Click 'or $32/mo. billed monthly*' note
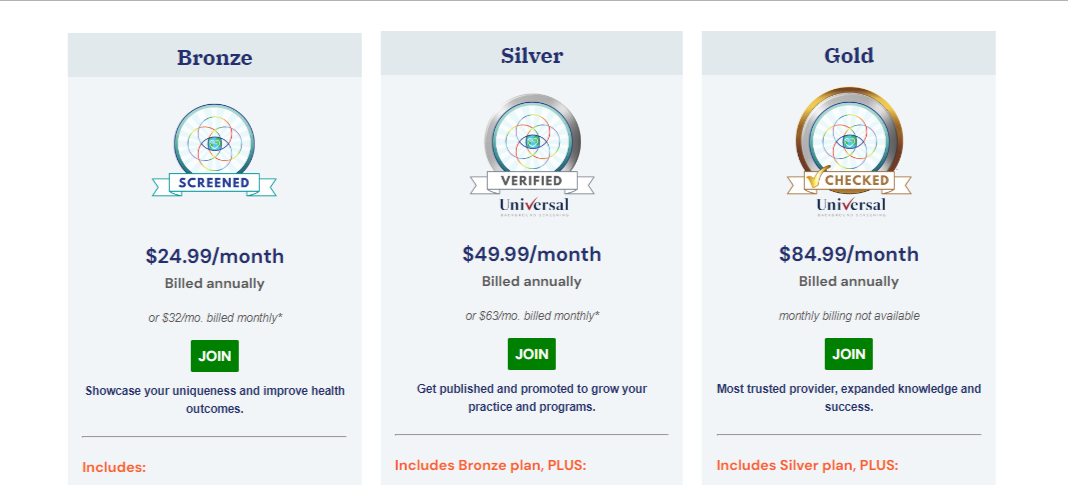1068x485 pixels. [215, 318]
